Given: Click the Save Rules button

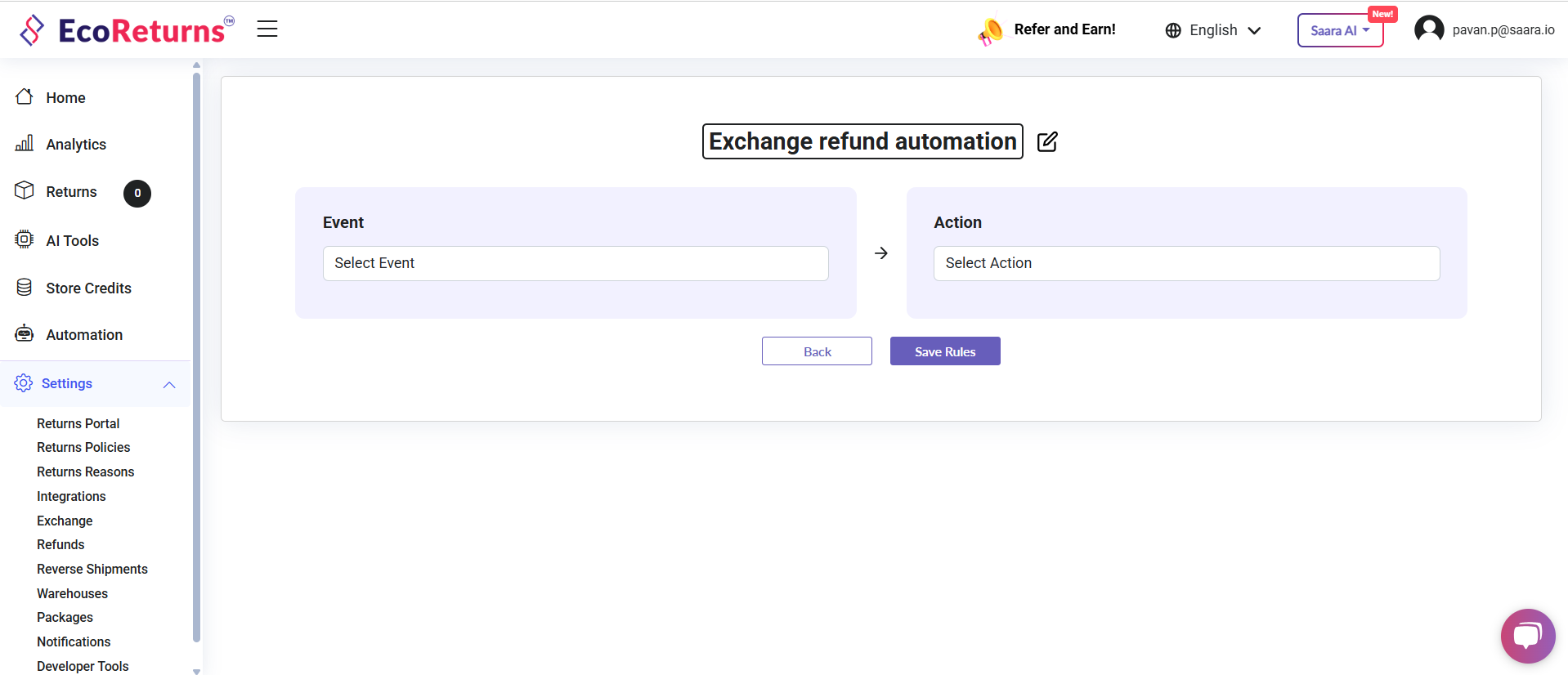Looking at the screenshot, I should click(x=945, y=351).
